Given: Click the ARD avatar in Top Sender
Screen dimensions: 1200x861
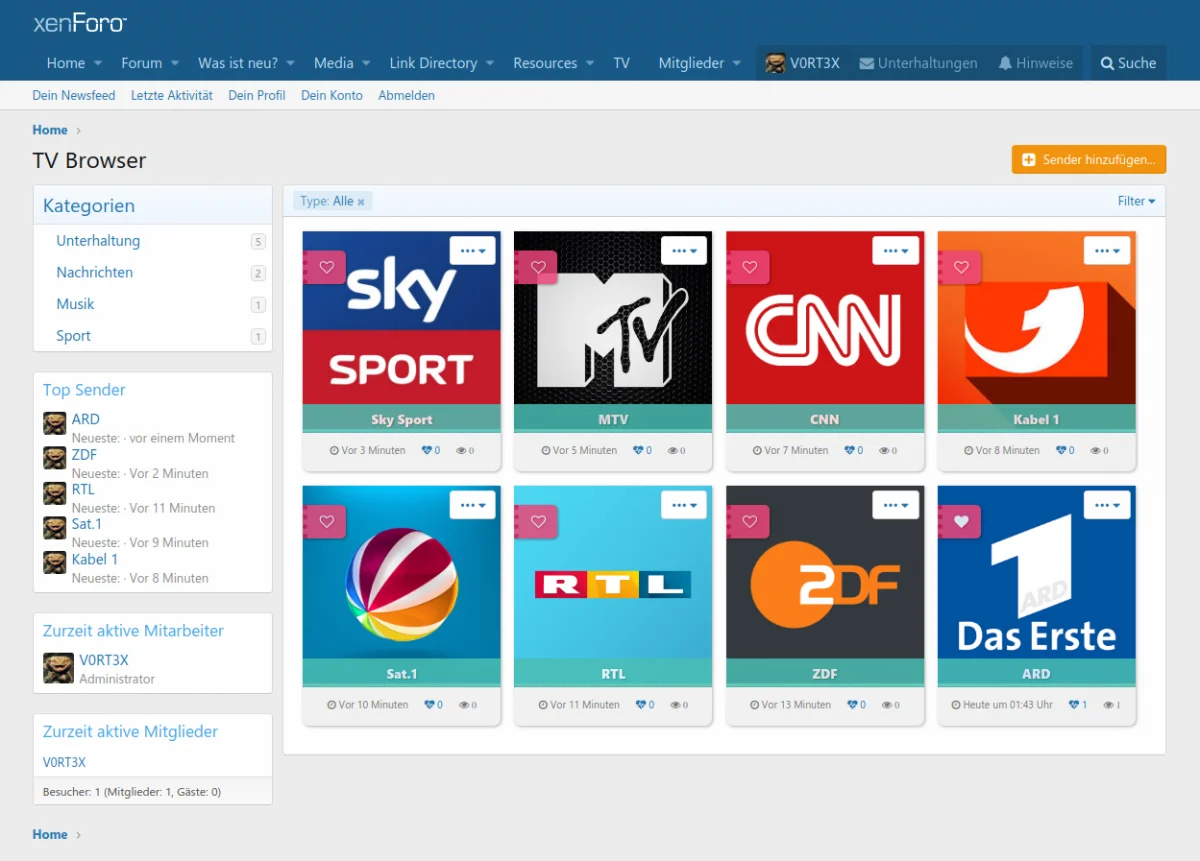Looking at the screenshot, I should [x=55, y=424].
